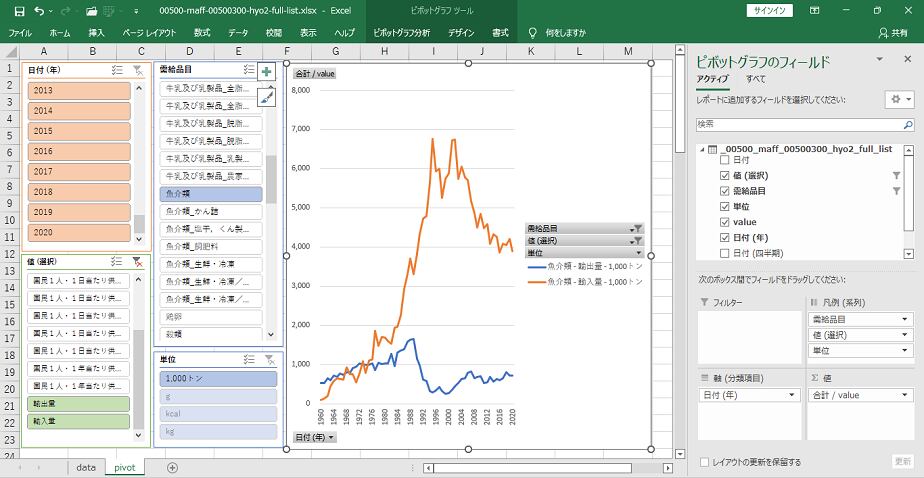Clear filter on 値 (選択) slicer

click(137, 262)
